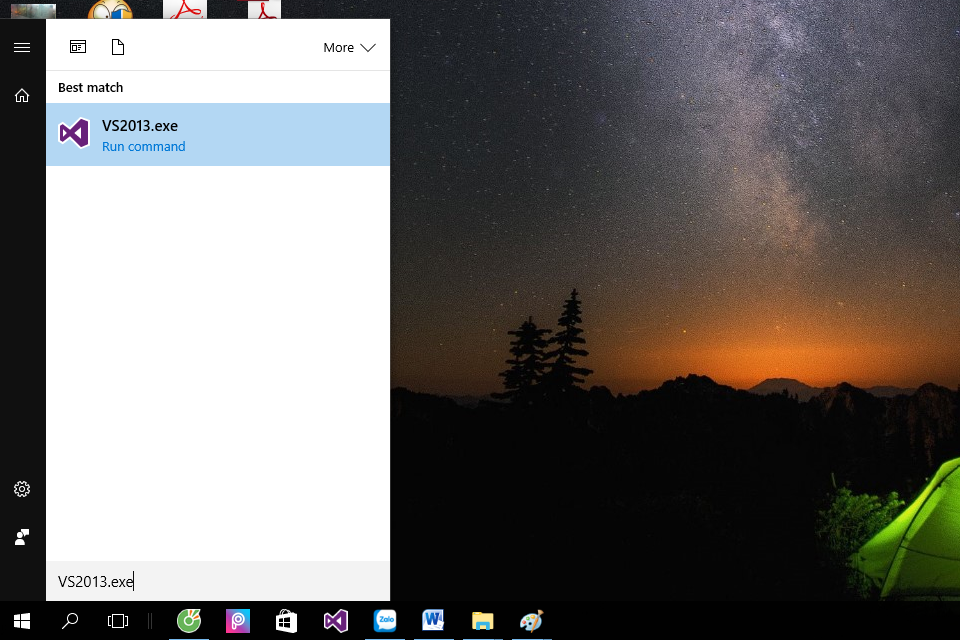Screen dimensions: 960x640
Task: Open the Windows Start button
Action: click(22, 621)
